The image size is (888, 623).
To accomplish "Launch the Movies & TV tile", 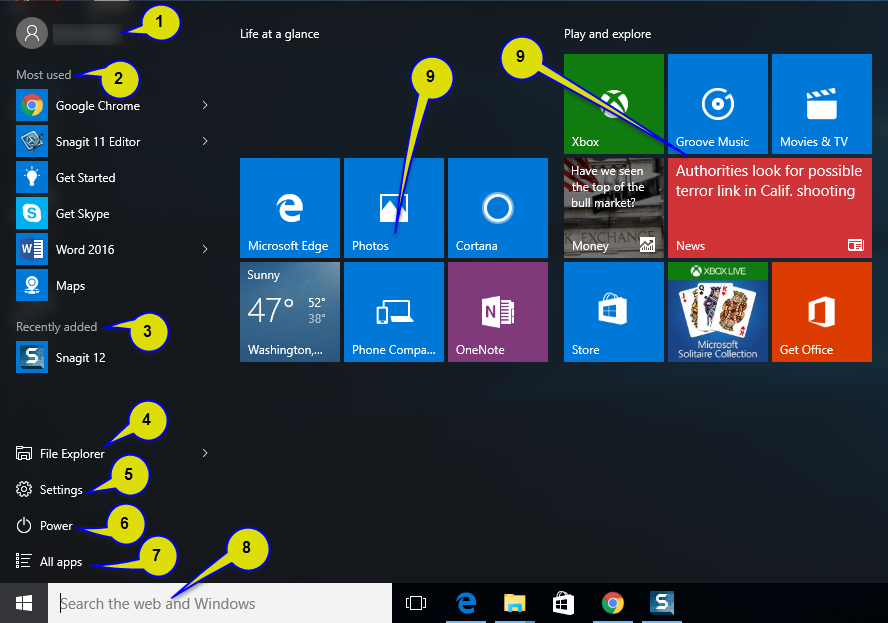I will pyautogui.click(x=821, y=103).
